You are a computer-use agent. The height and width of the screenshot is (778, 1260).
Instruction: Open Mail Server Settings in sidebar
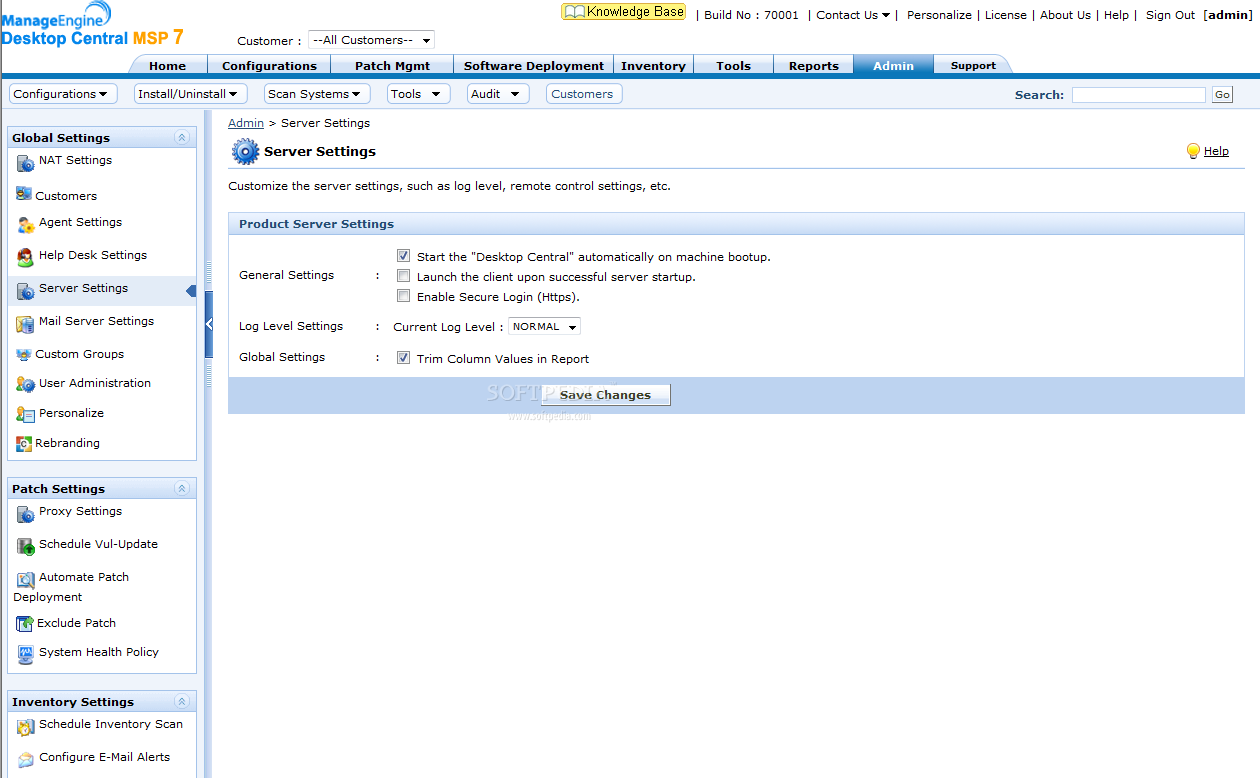(96, 321)
